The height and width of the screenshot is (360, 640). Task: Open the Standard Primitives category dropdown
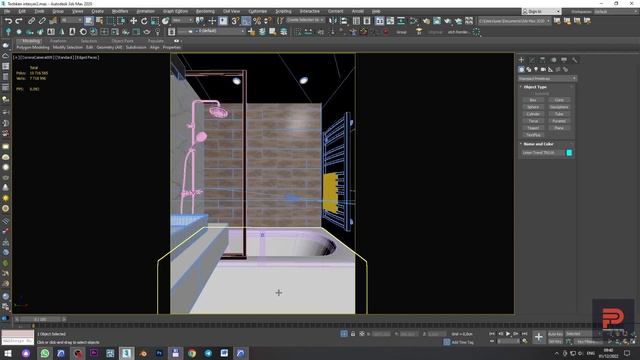[x=547, y=78]
